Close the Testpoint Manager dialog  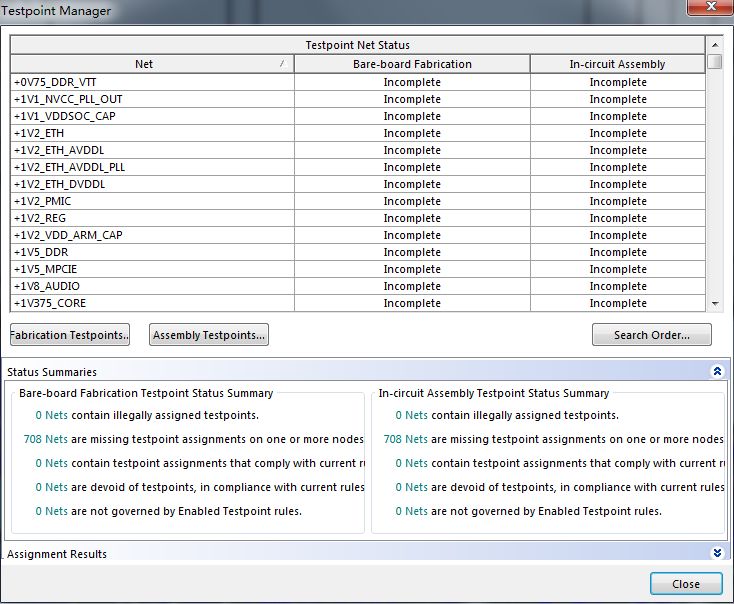tap(686, 584)
